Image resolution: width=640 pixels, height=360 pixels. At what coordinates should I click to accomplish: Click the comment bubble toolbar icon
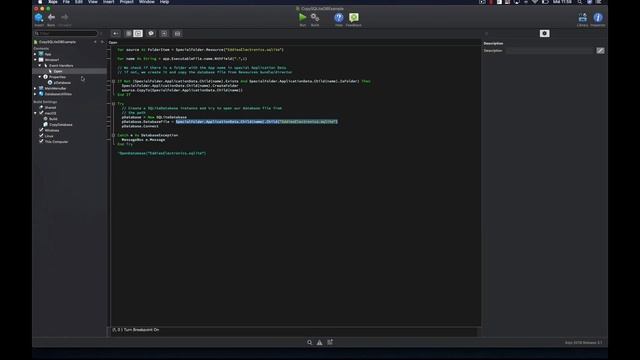coord(151,33)
